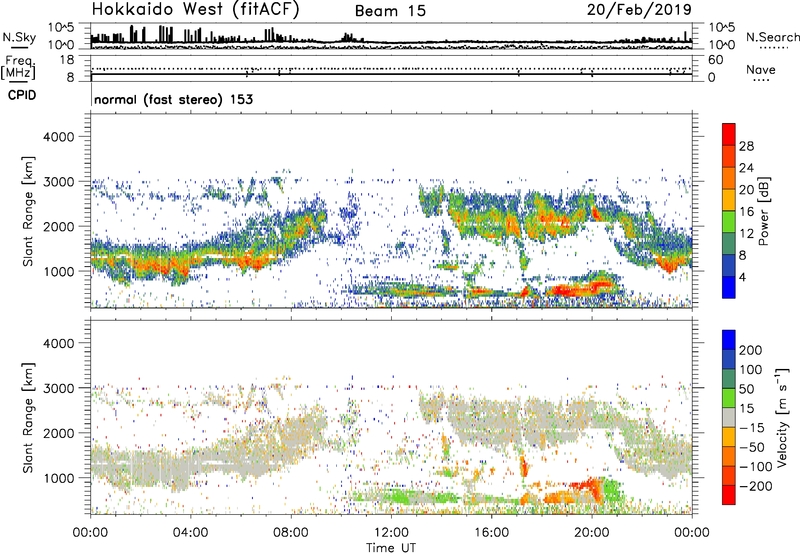Click the '200' velocity scale value
Screen dimensions: 800x554
click(751, 350)
